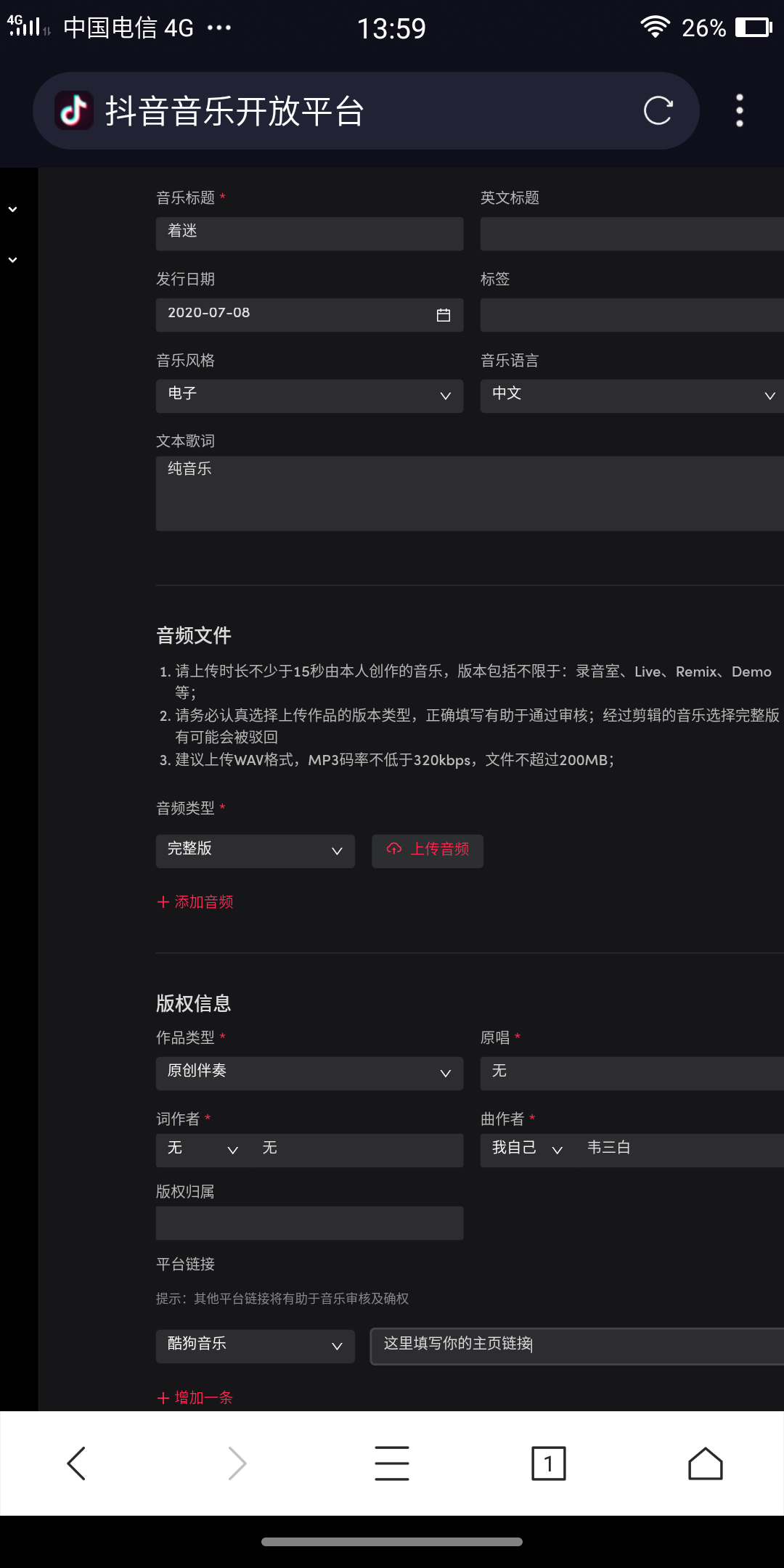Click the 版权信息 section heading
Screen dimensions: 784x1568
(194, 1003)
